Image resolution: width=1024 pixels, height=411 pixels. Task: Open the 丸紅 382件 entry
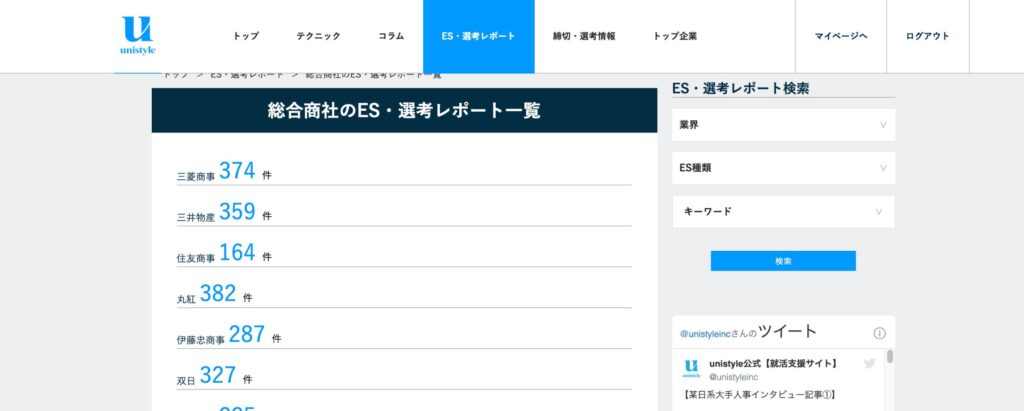(x=404, y=294)
